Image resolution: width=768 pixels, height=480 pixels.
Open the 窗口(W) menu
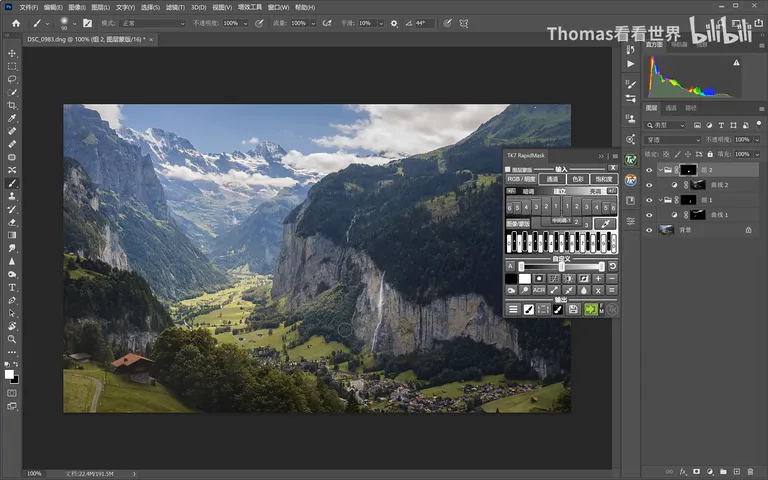pos(278,7)
